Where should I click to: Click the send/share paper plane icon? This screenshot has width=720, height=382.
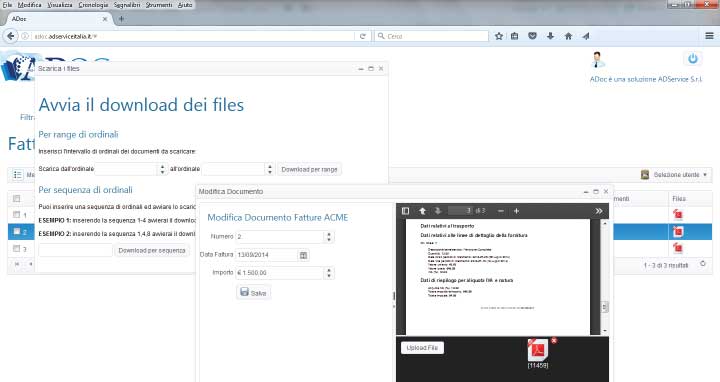point(586,36)
